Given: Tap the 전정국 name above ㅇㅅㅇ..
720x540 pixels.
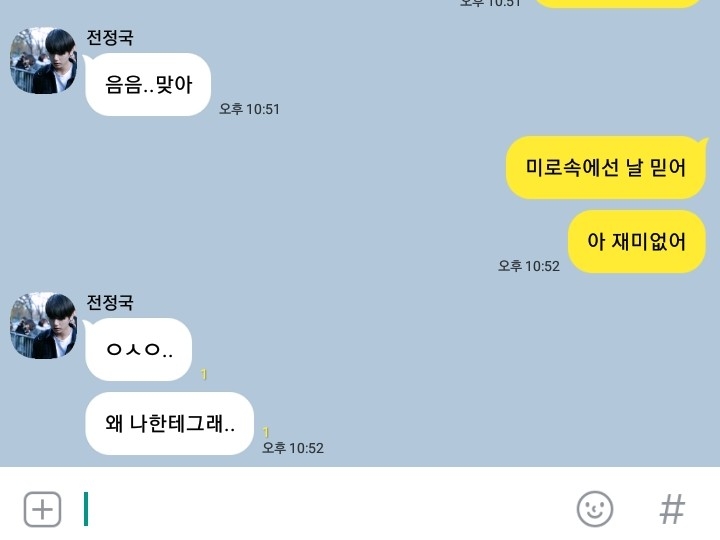Looking at the screenshot, I should point(110,302).
